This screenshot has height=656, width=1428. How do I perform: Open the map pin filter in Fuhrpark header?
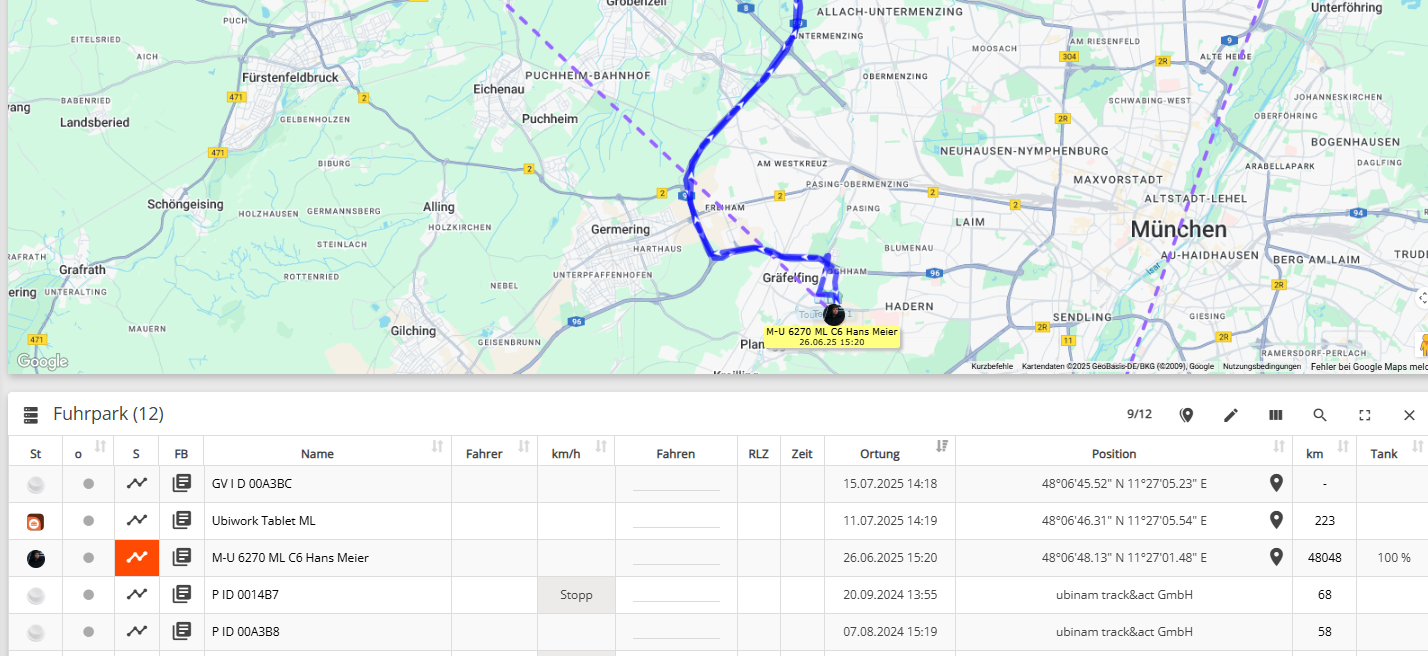click(x=1187, y=415)
